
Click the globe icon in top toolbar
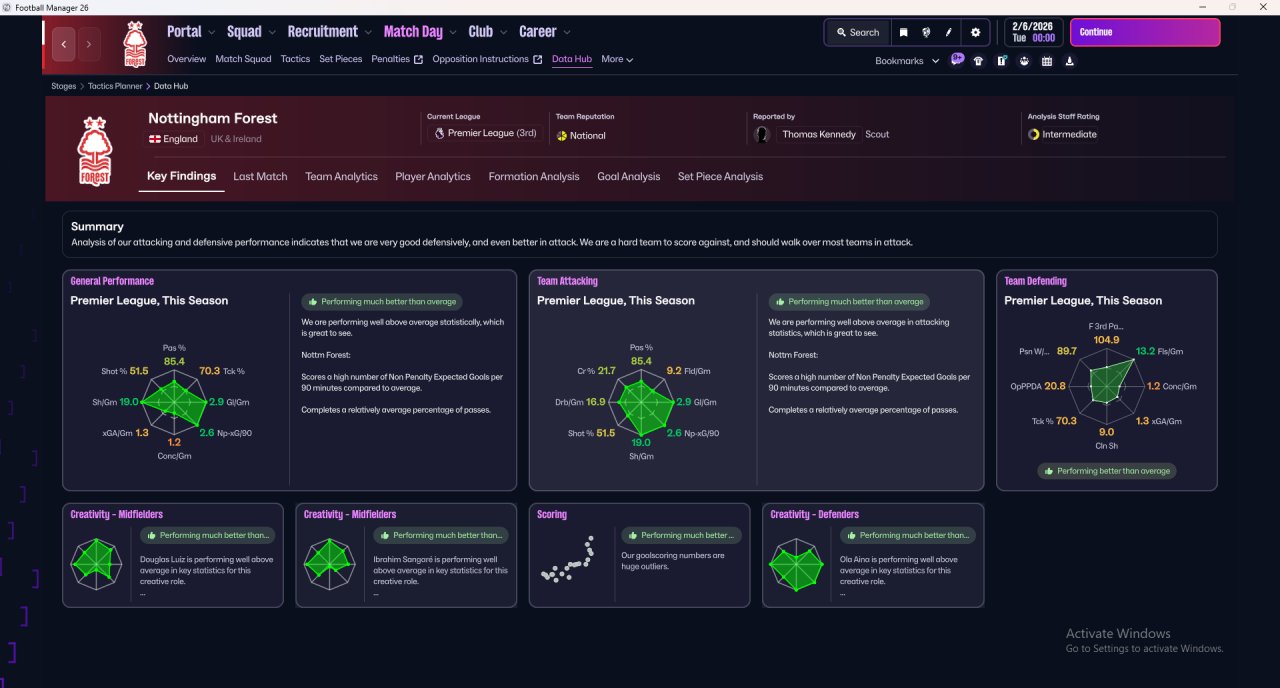[x=926, y=32]
